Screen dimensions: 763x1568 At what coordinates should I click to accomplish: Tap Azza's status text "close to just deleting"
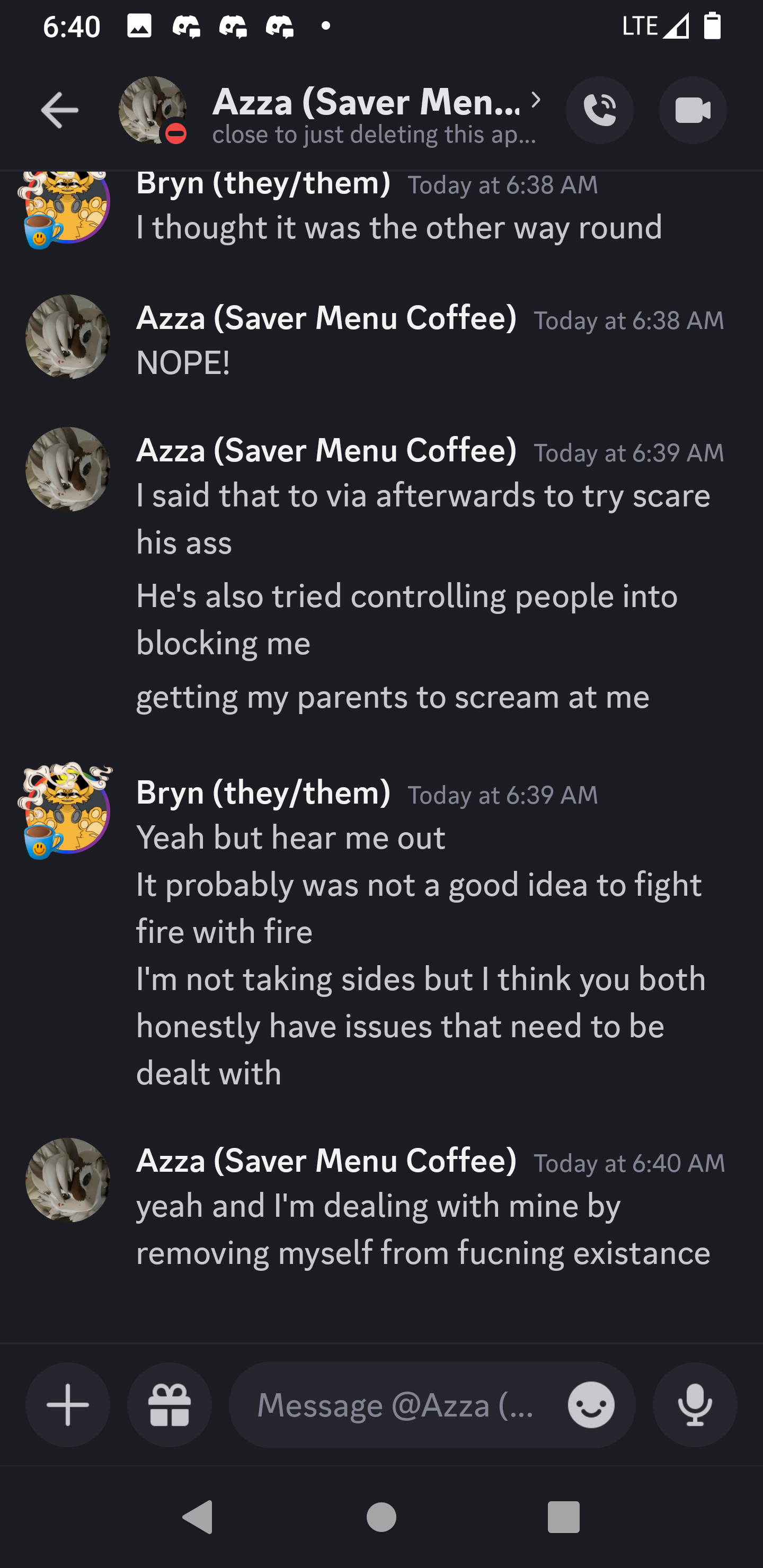click(x=374, y=135)
